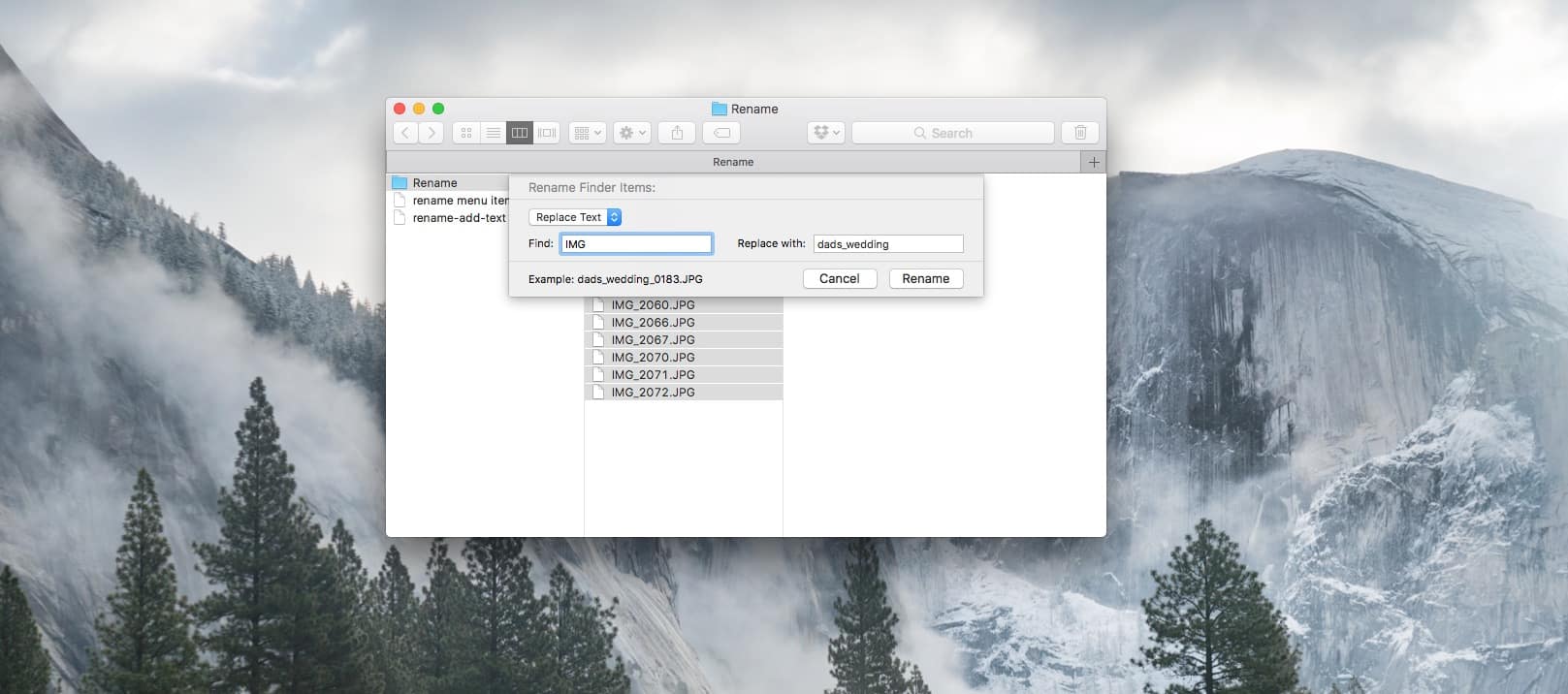Image resolution: width=1568 pixels, height=694 pixels.
Task: Go forward using the forward arrow
Action: (x=432, y=133)
